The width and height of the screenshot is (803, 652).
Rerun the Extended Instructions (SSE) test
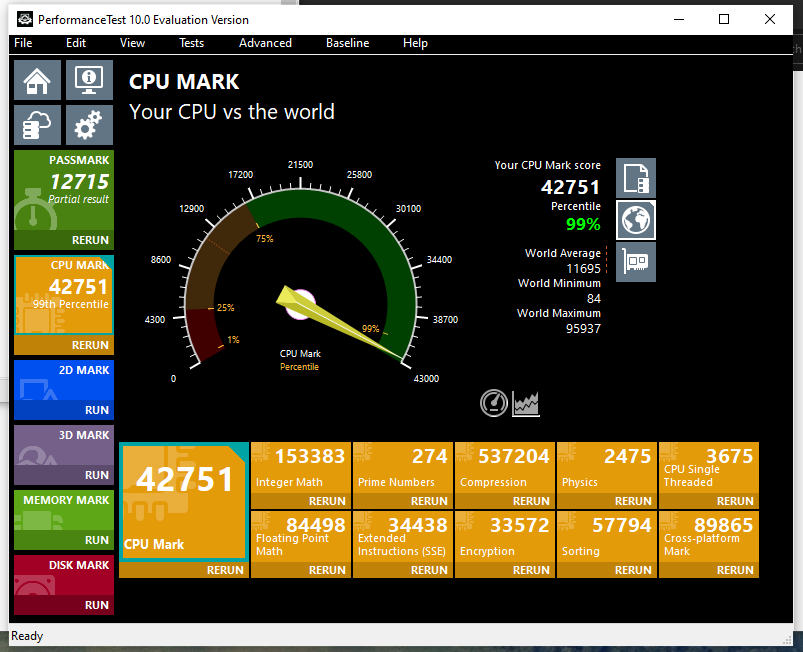tap(403, 571)
